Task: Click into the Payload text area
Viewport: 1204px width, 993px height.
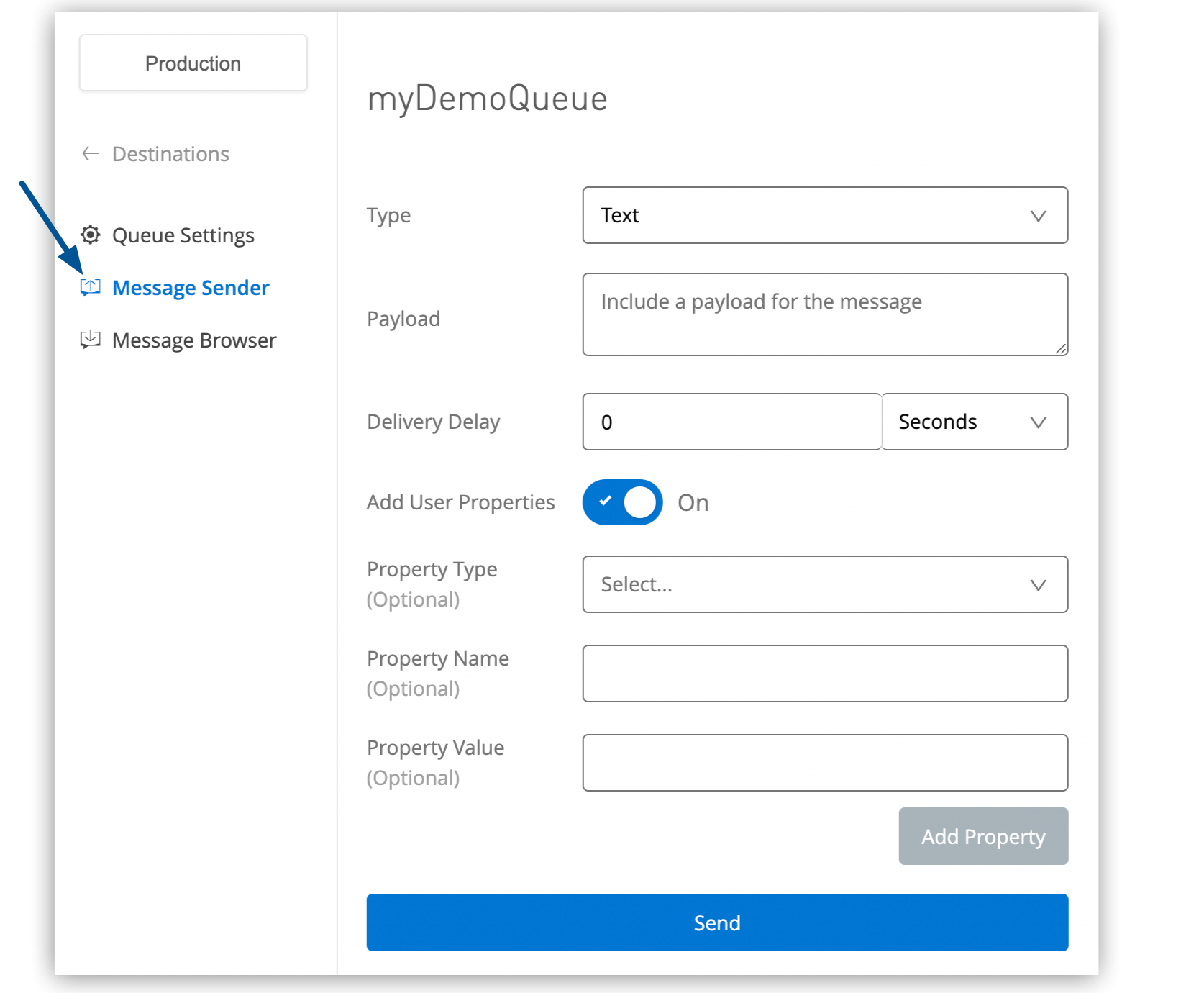Action: (x=824, y=314)
